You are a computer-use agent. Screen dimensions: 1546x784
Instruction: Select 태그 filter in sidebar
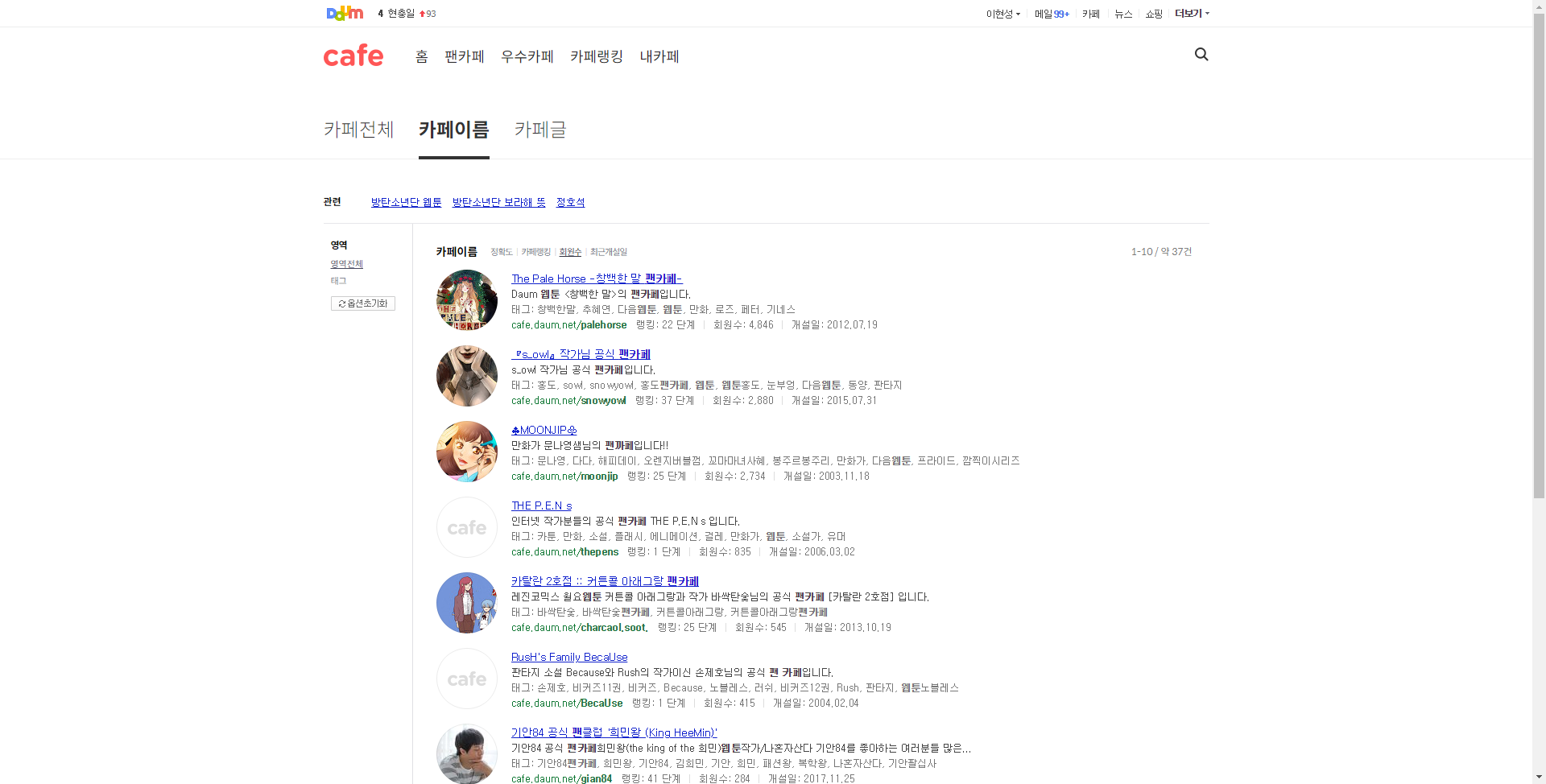click(x=338, y=281)
